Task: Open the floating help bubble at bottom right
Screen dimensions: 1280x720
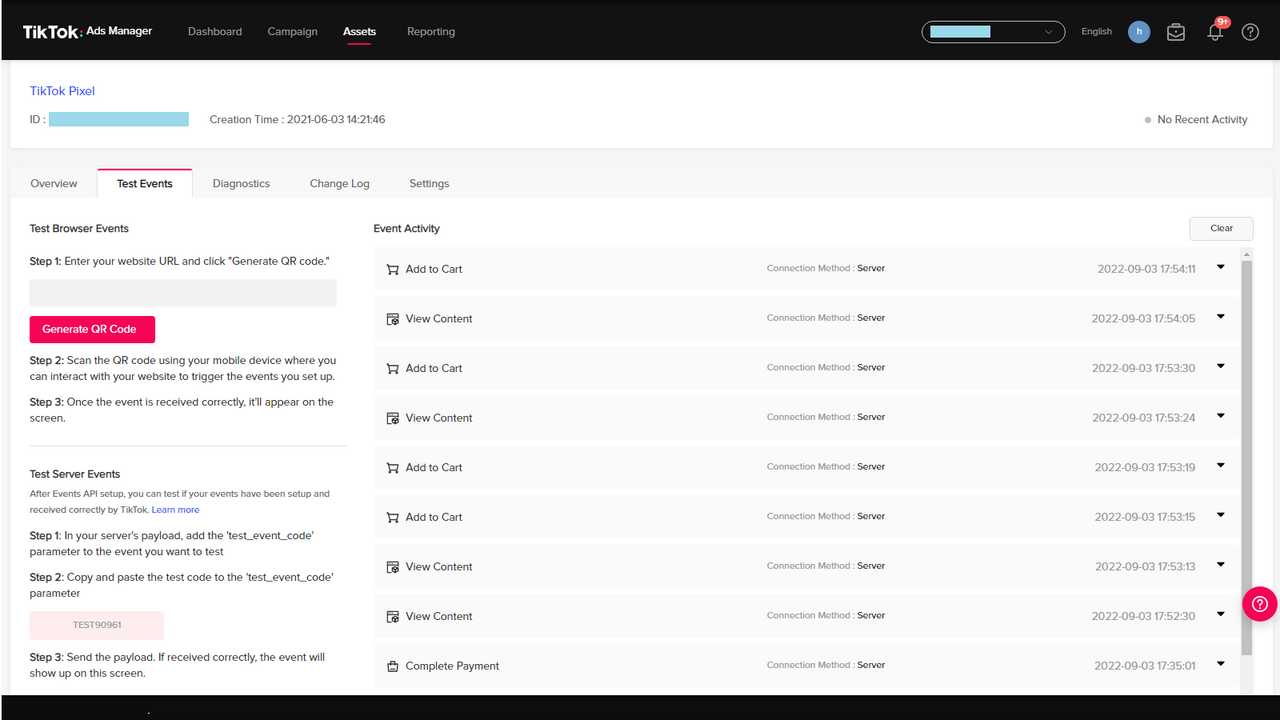Action: coord(1259,604)
